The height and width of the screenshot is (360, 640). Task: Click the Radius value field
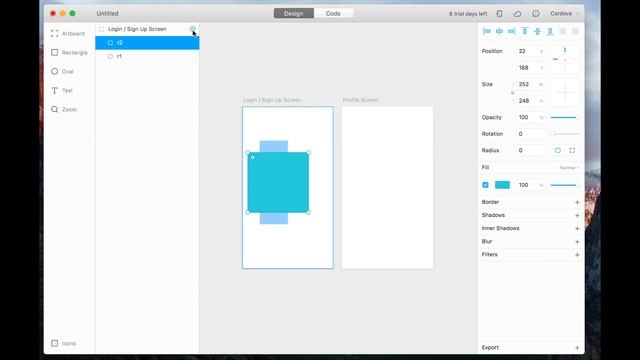(x=530, y=150)
